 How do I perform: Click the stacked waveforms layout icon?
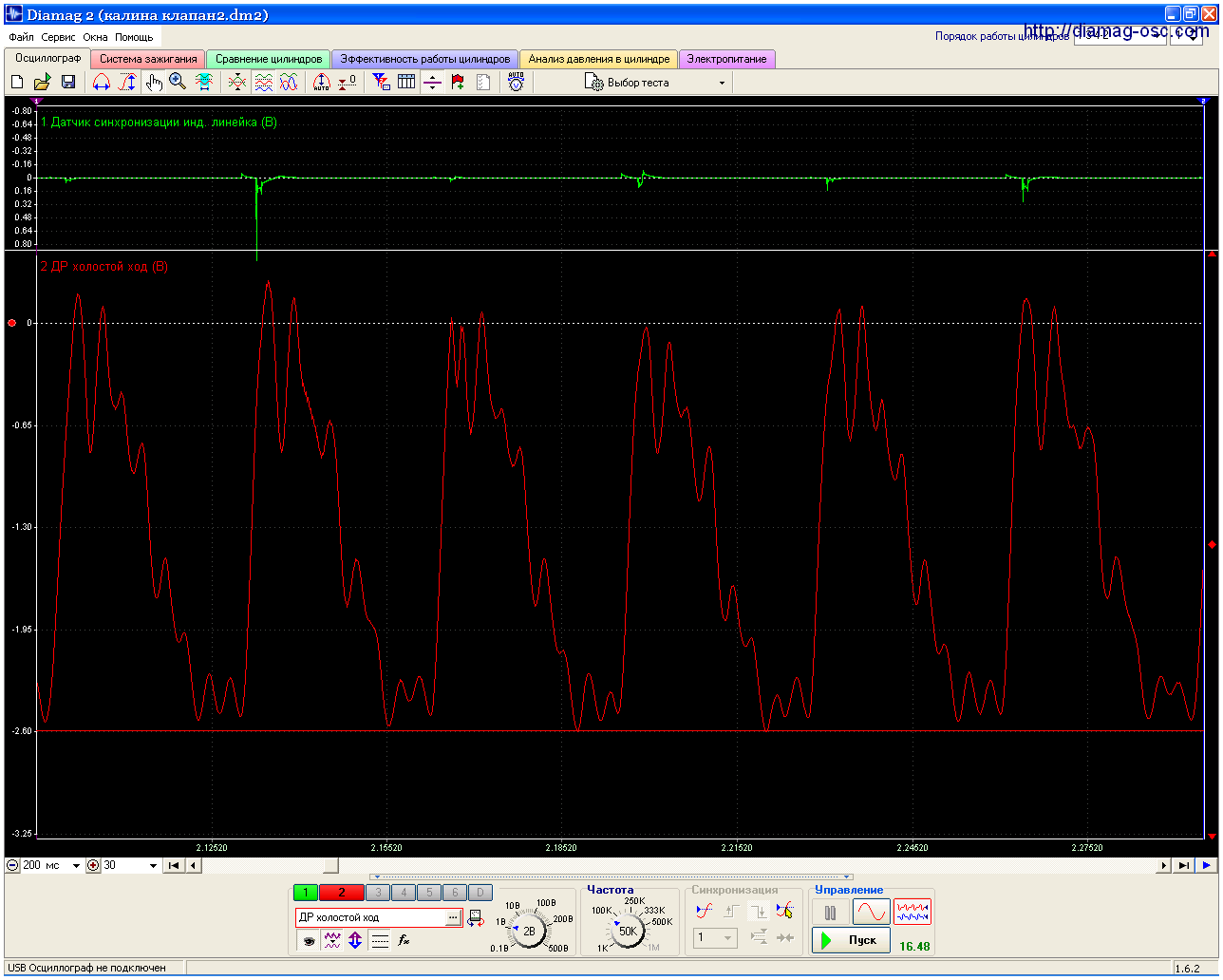263,83
